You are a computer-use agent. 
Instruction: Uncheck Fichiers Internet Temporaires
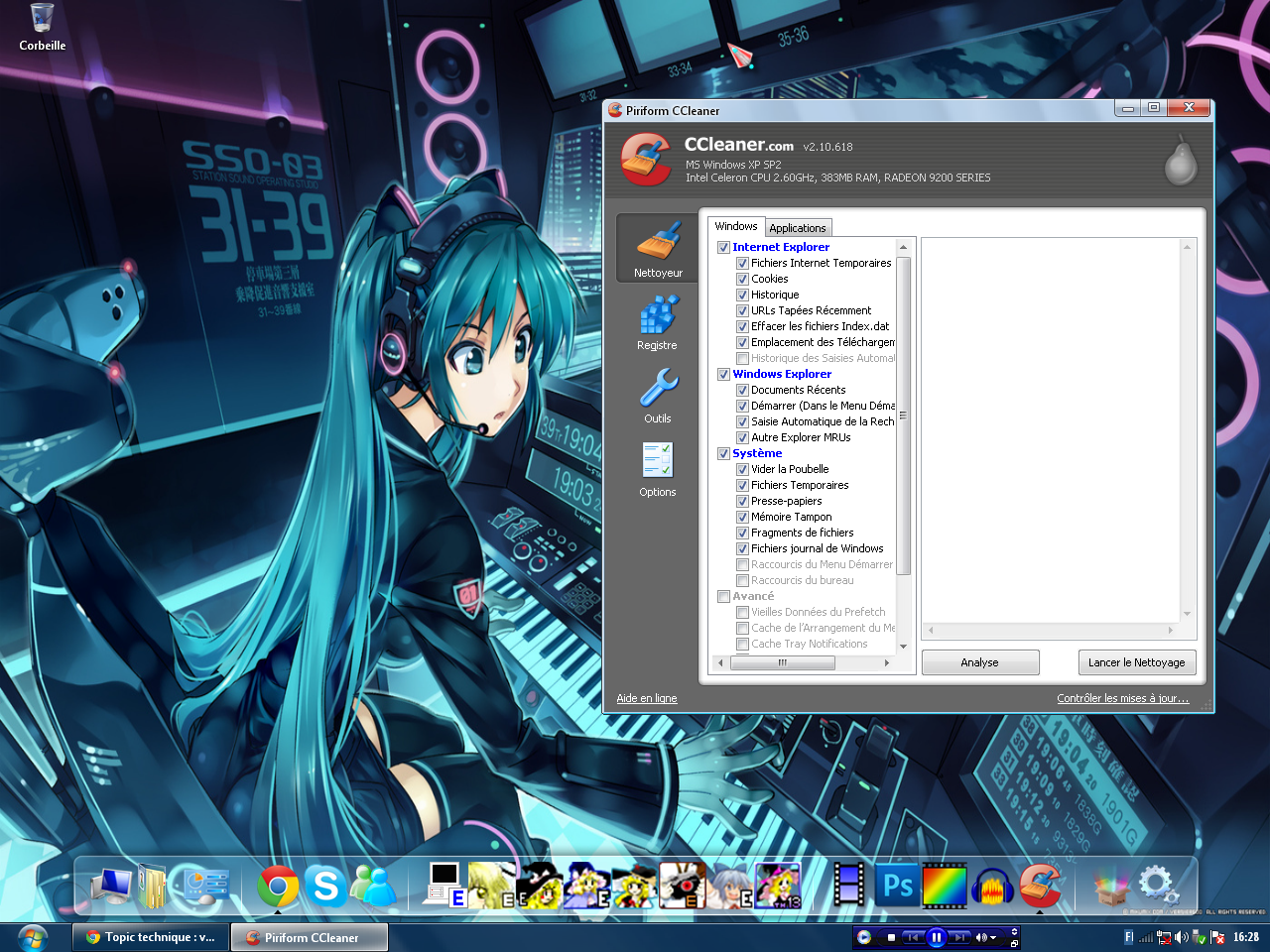pos(742,263)
